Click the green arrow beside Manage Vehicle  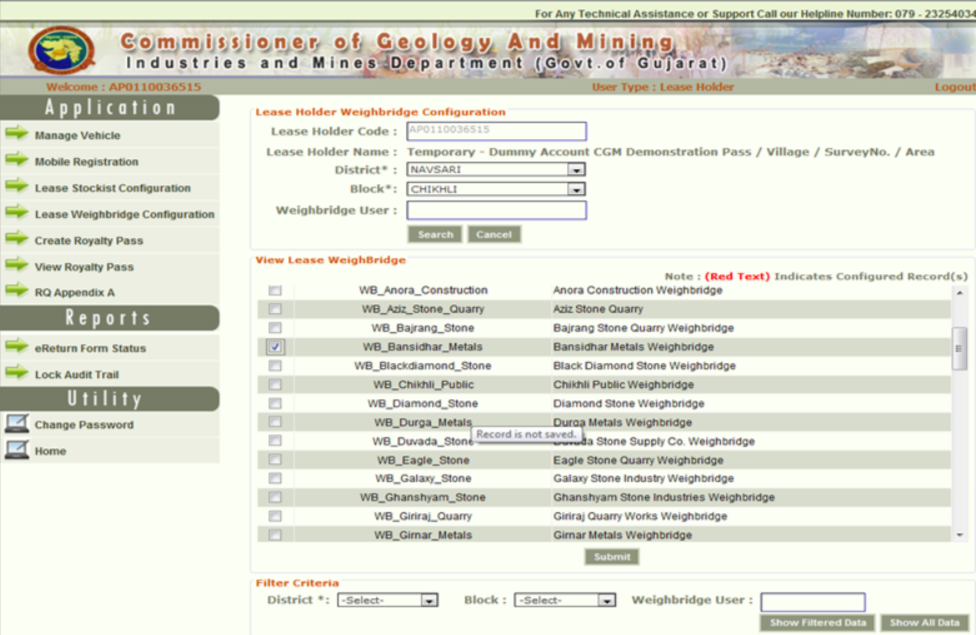[x=17, y=133]
